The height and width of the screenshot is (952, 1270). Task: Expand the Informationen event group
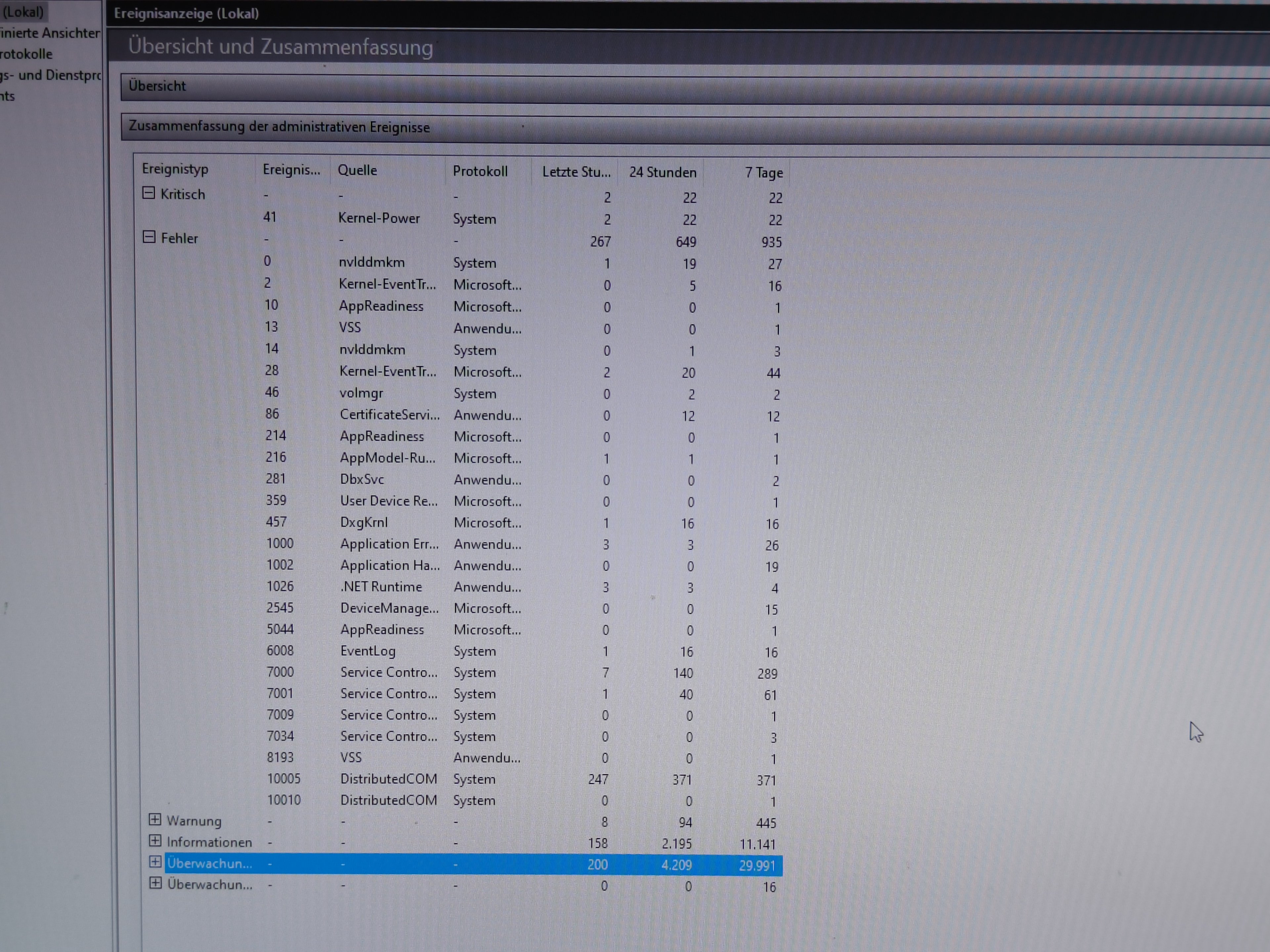click(155, 841)
